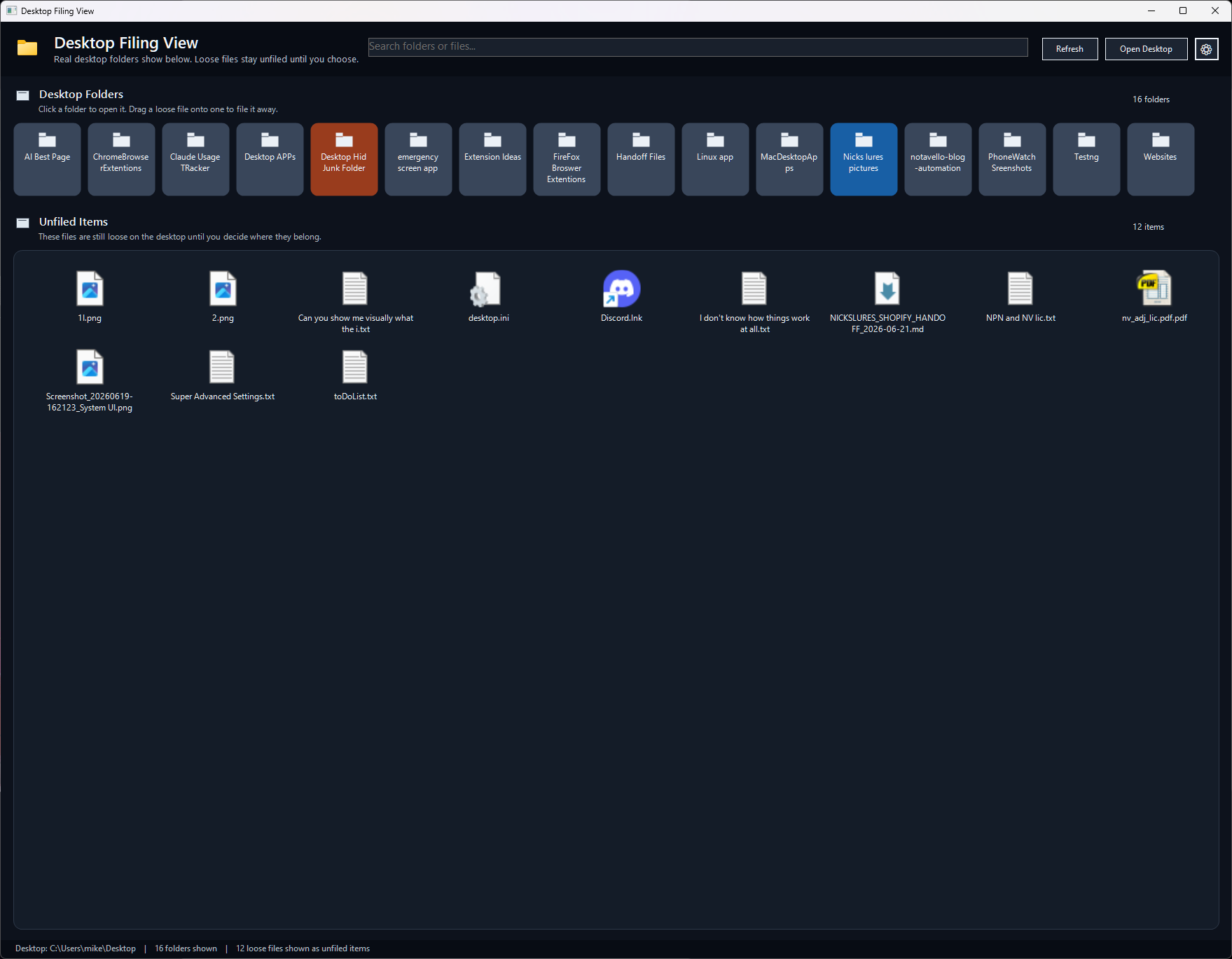The image size is (1232, 959).
Task: Minimize the Desktop Filing View window
Action: 1151,11
